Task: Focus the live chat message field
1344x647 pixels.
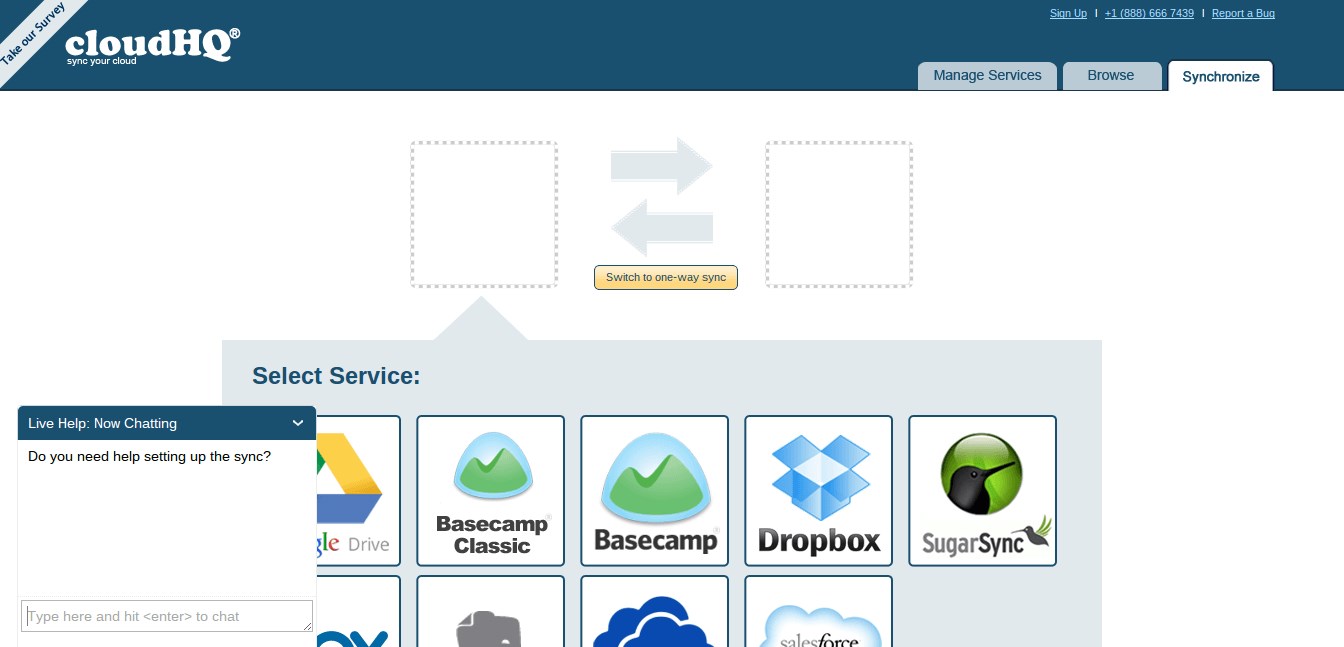Action: point(167,616)
